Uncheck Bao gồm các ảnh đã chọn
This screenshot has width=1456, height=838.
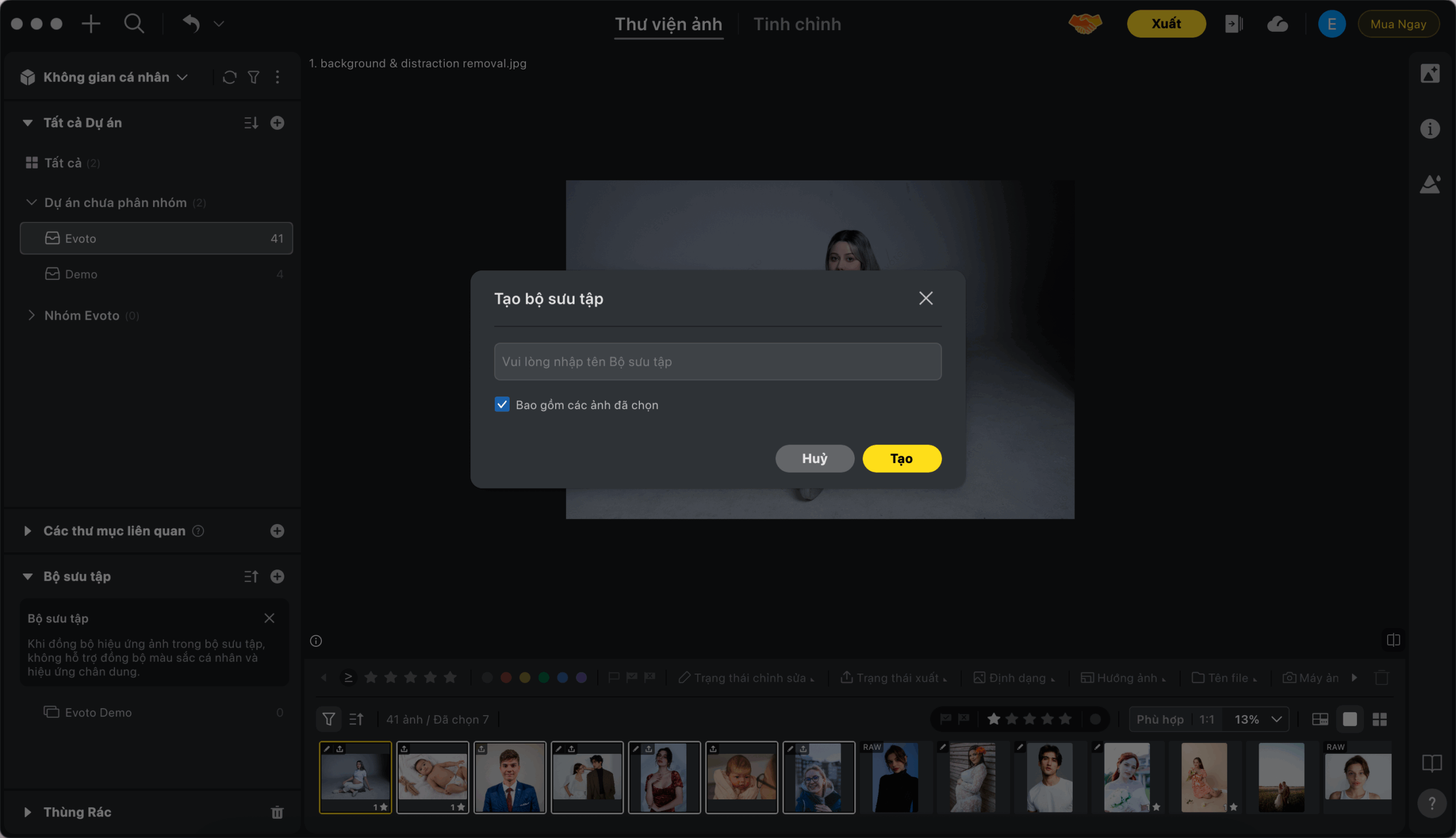(x=502, y=404)
